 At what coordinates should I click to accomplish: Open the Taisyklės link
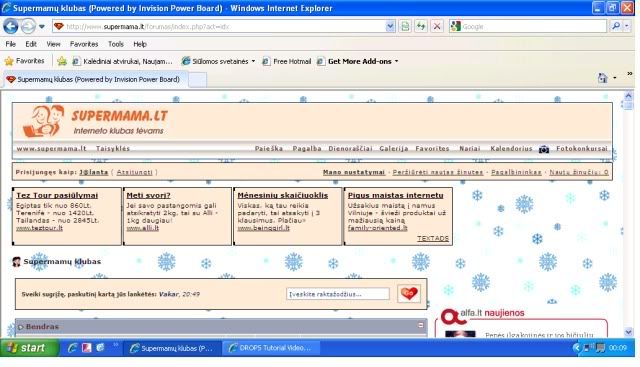click(x=113, y=149)
